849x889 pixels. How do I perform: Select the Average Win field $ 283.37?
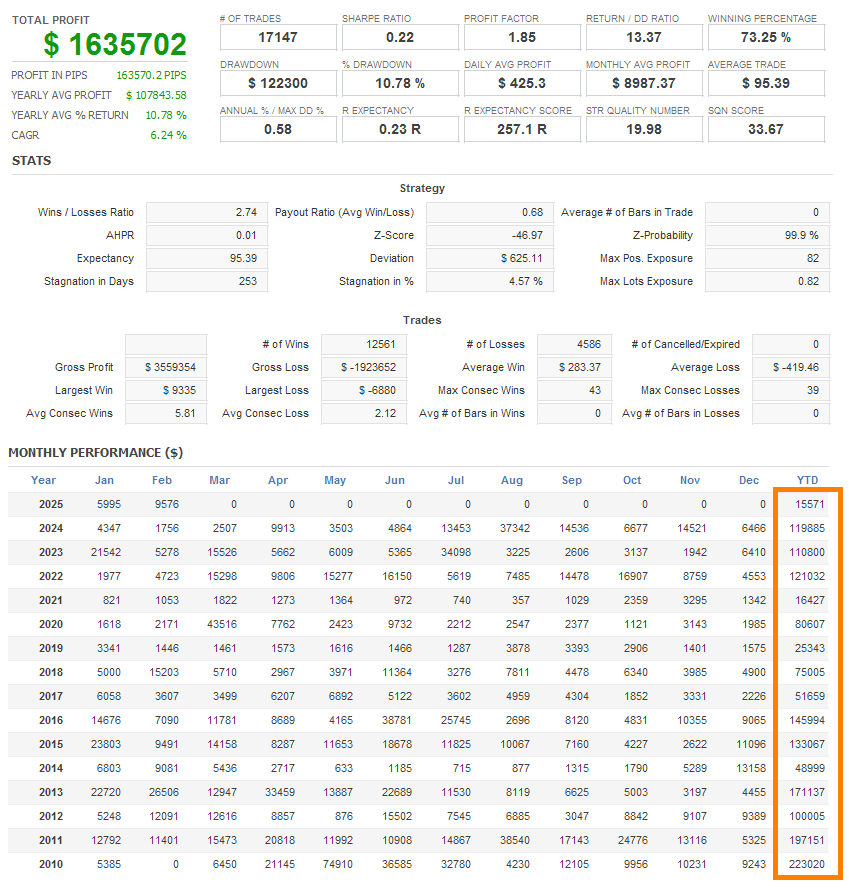[574, 367]
